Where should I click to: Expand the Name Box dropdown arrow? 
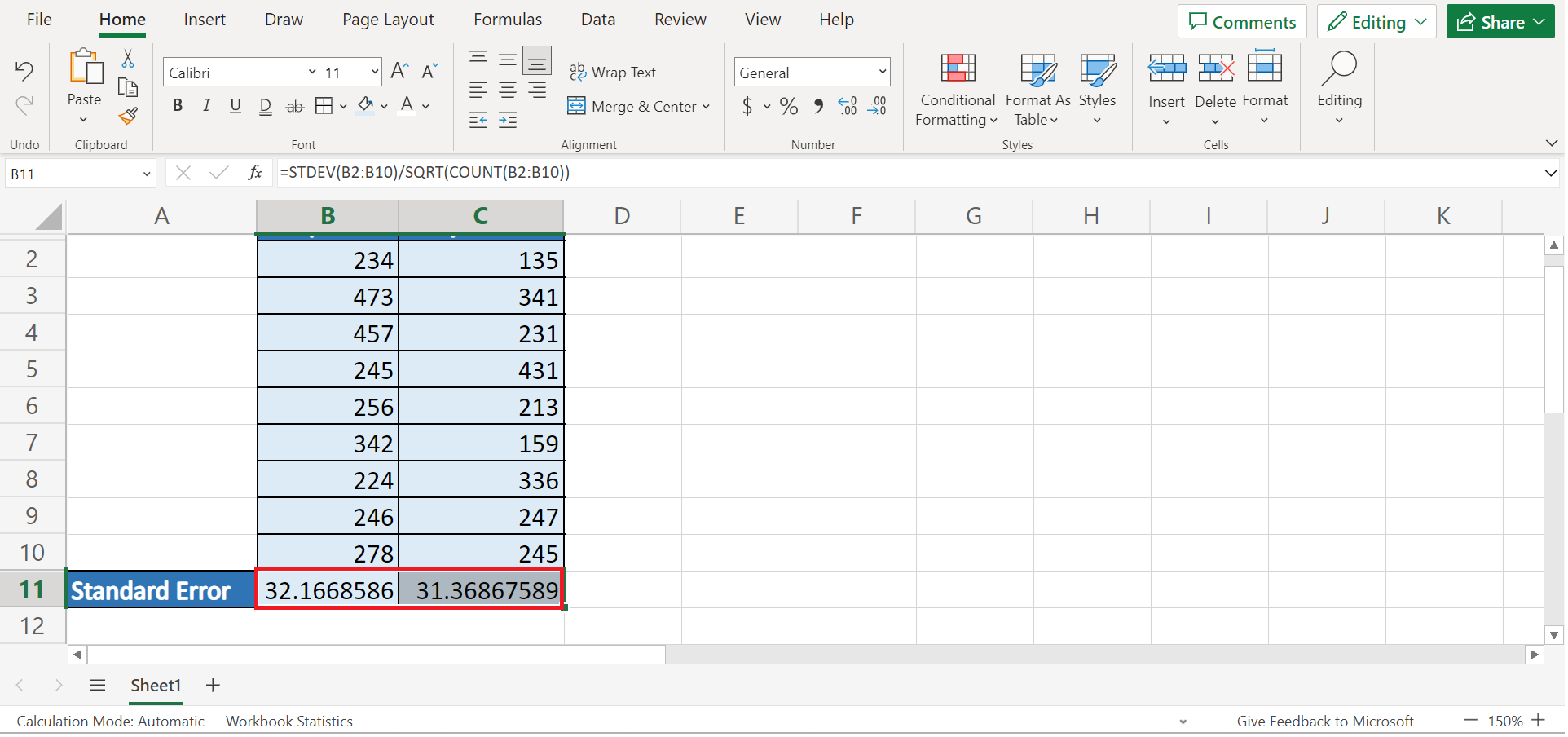coord(147,174)
